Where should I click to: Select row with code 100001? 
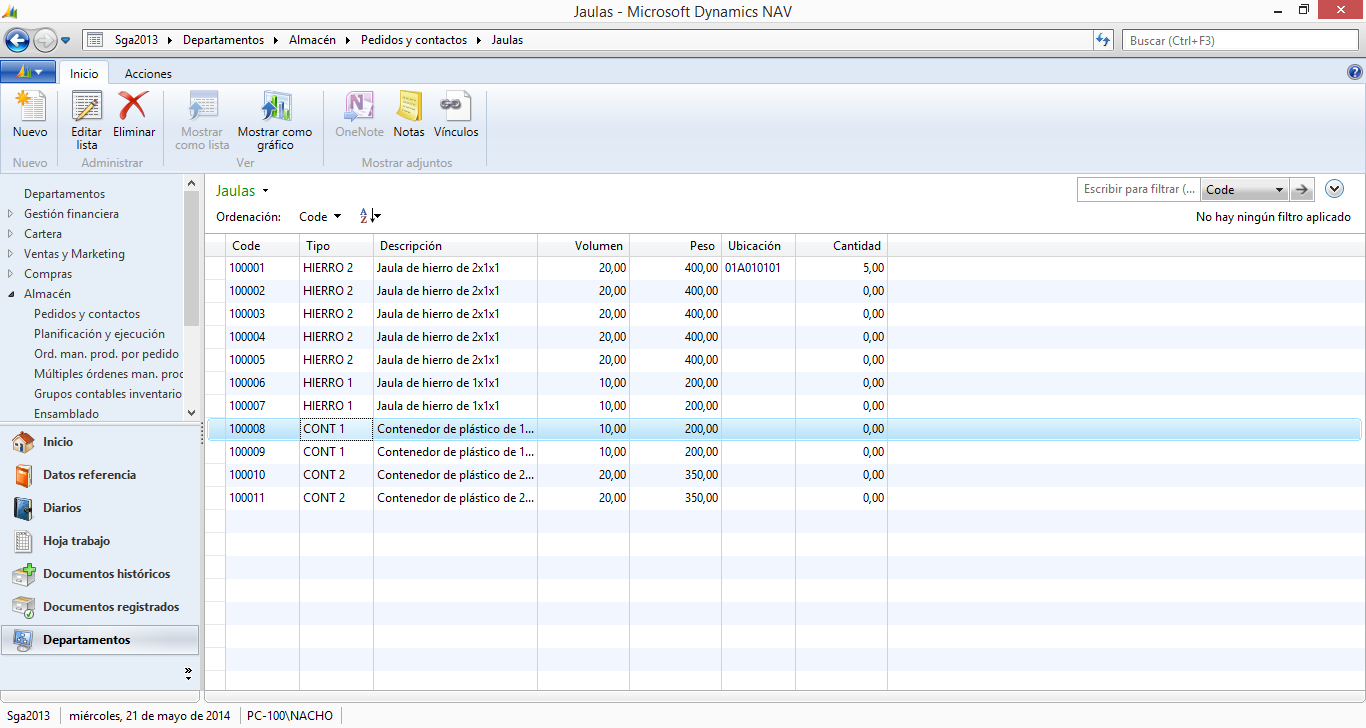[783, 268]
